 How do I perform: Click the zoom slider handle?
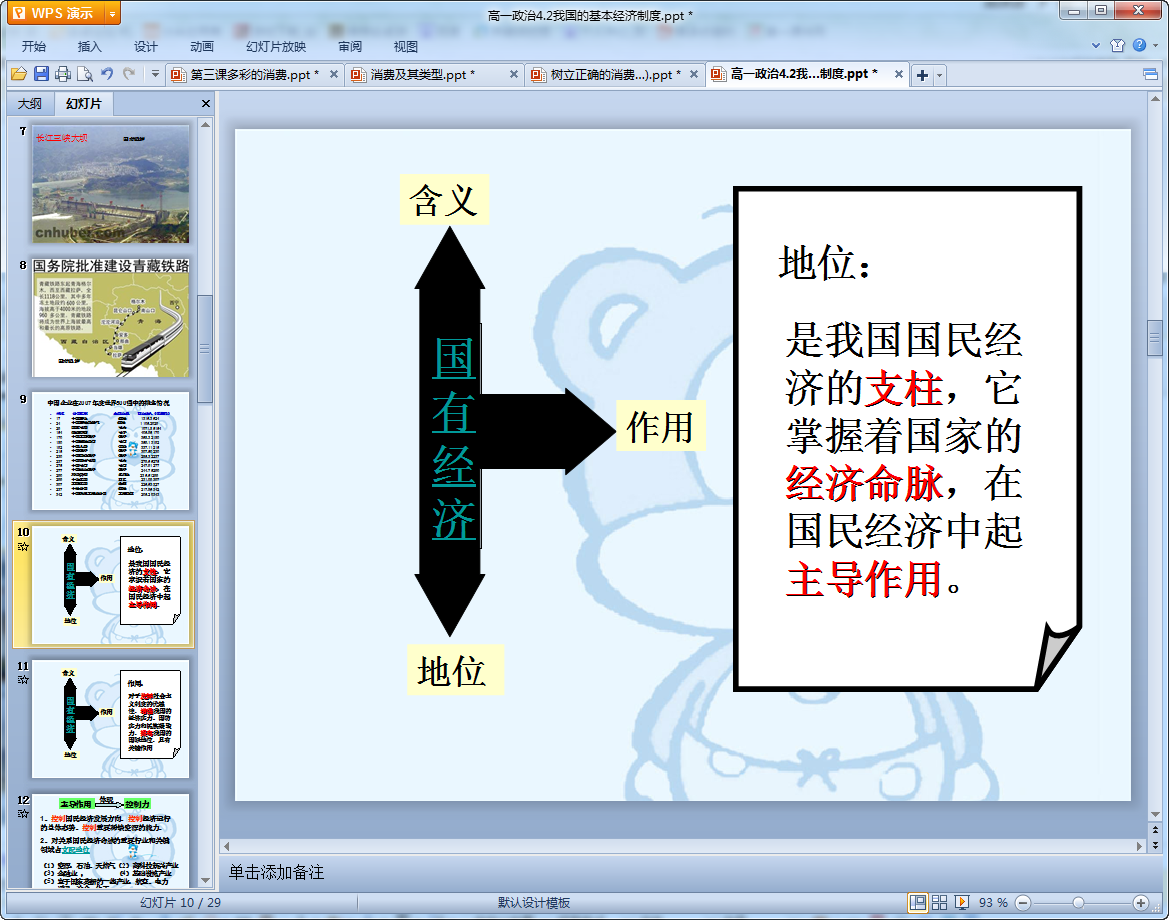coord(1078,903)
